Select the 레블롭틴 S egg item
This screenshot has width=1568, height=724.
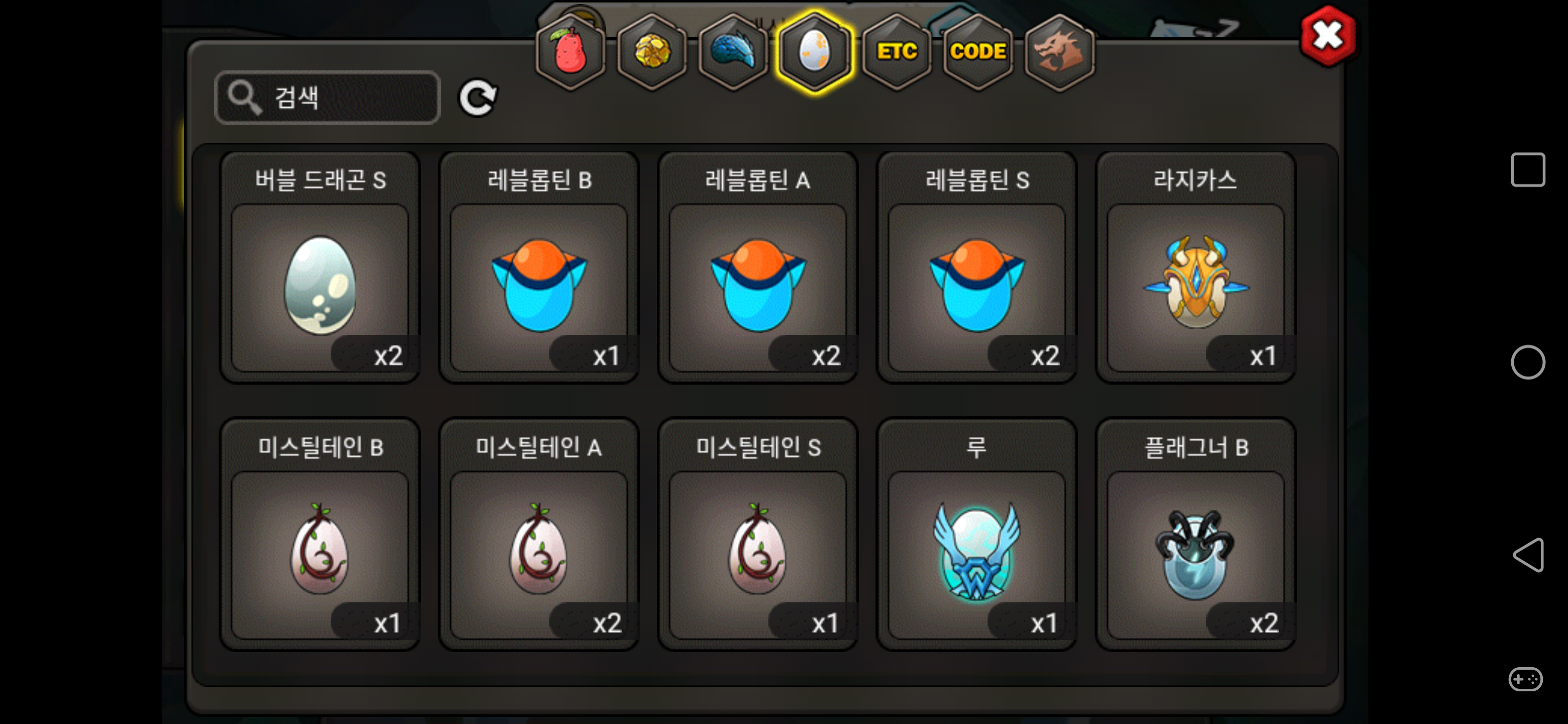pos(977,267)
